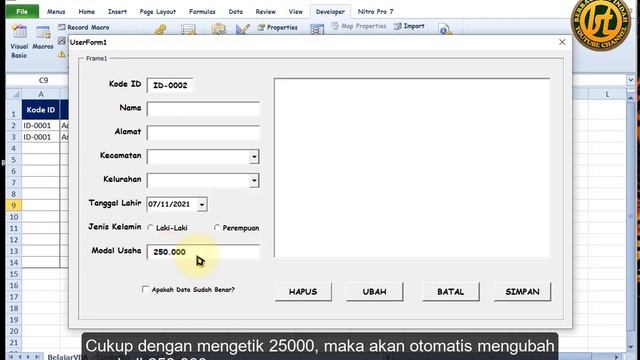Click Import XML button
Screen dimensions: 640x360
pos(409,26)
